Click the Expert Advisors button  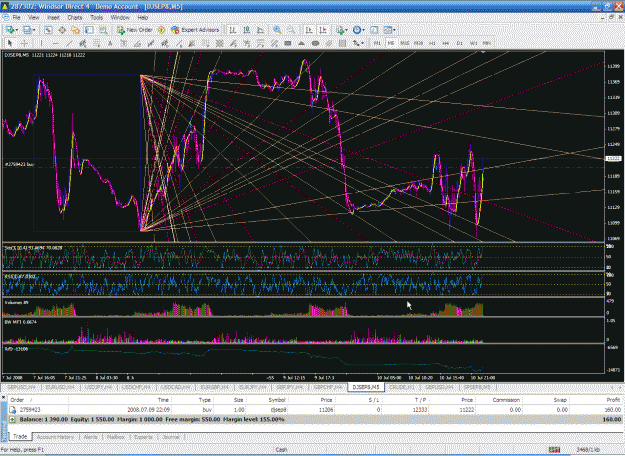pyautogui.click(x=195, y=30)
